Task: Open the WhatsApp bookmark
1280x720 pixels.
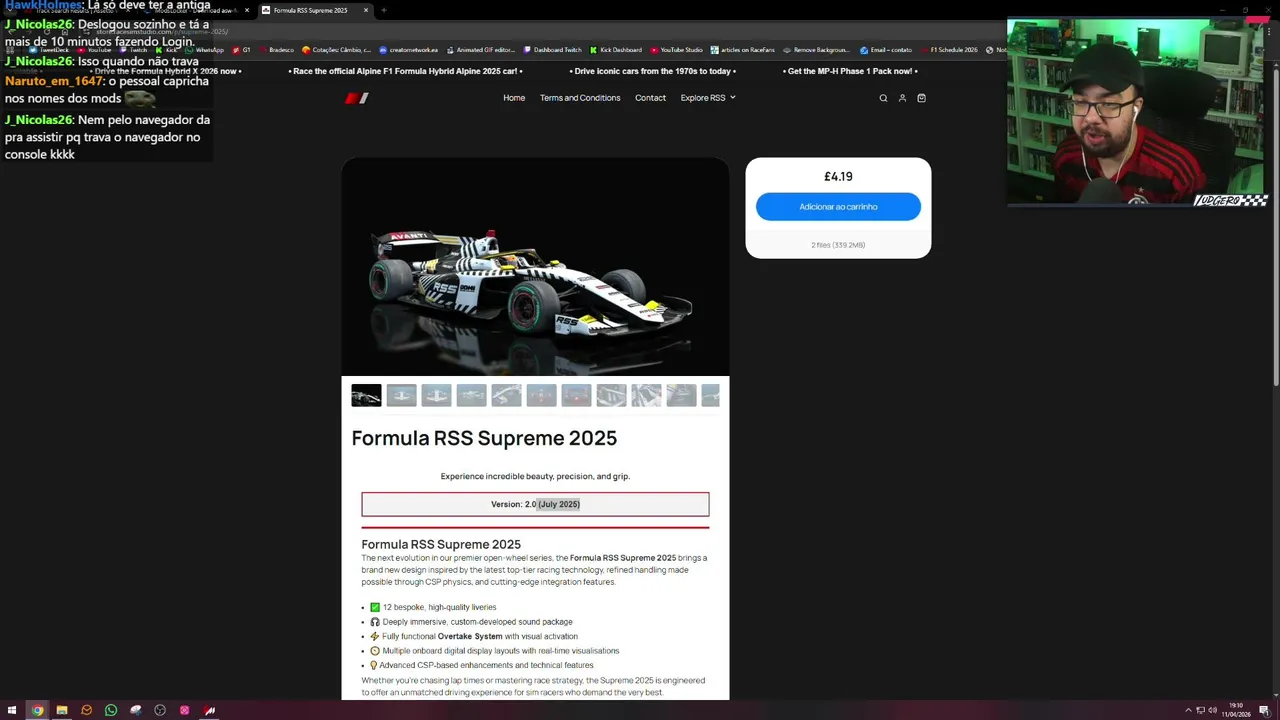Action: coord(204,49)
